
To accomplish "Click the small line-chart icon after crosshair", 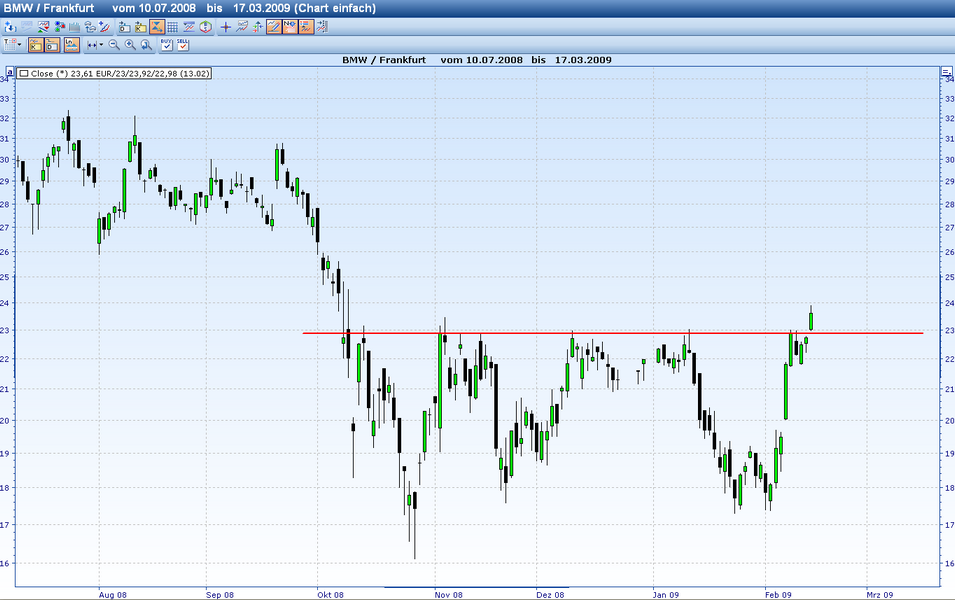I will coord(242,27).
